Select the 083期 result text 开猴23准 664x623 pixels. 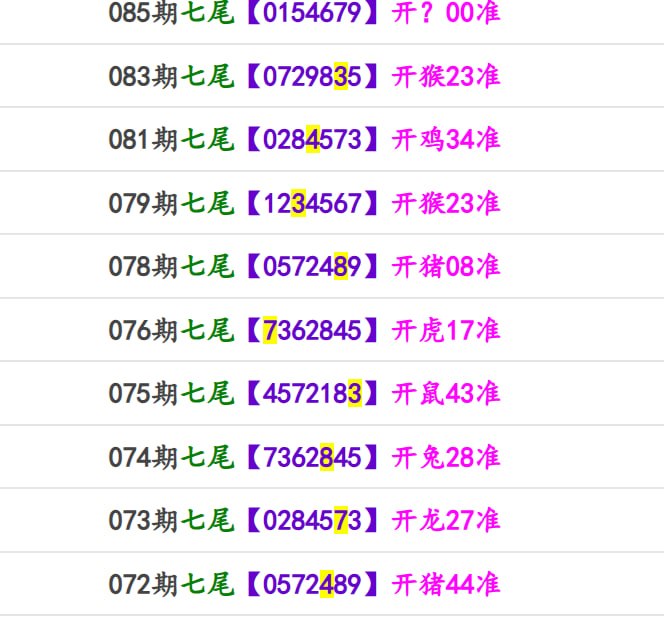446,76
